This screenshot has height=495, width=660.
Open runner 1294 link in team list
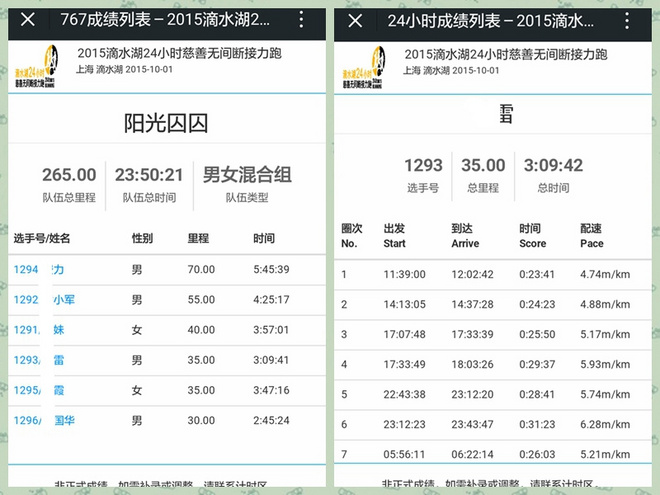[x=39, y=269]
